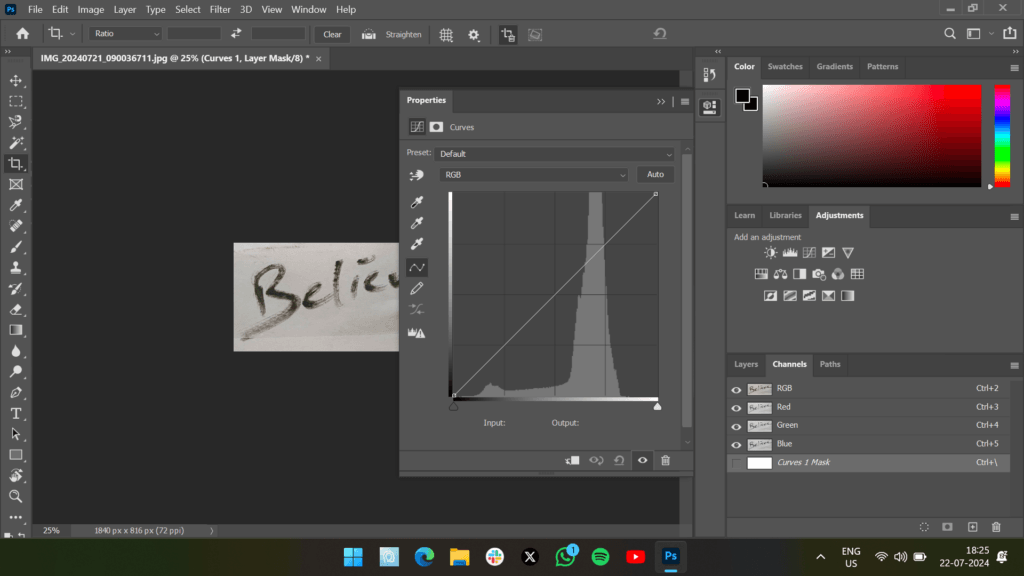The height and width of the screenshot is (576, 1024).
Task: Open the Layer menu
Action: 125,9
